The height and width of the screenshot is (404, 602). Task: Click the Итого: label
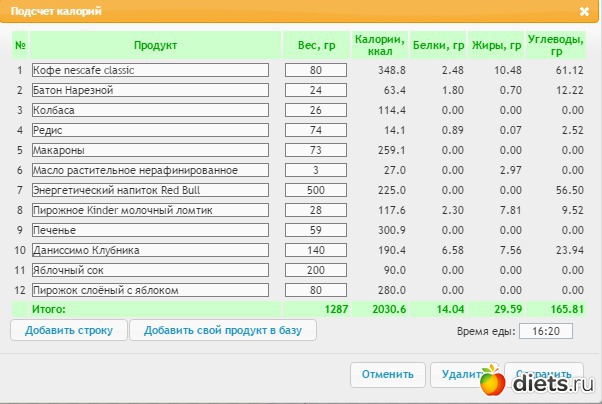click(49, 309)
